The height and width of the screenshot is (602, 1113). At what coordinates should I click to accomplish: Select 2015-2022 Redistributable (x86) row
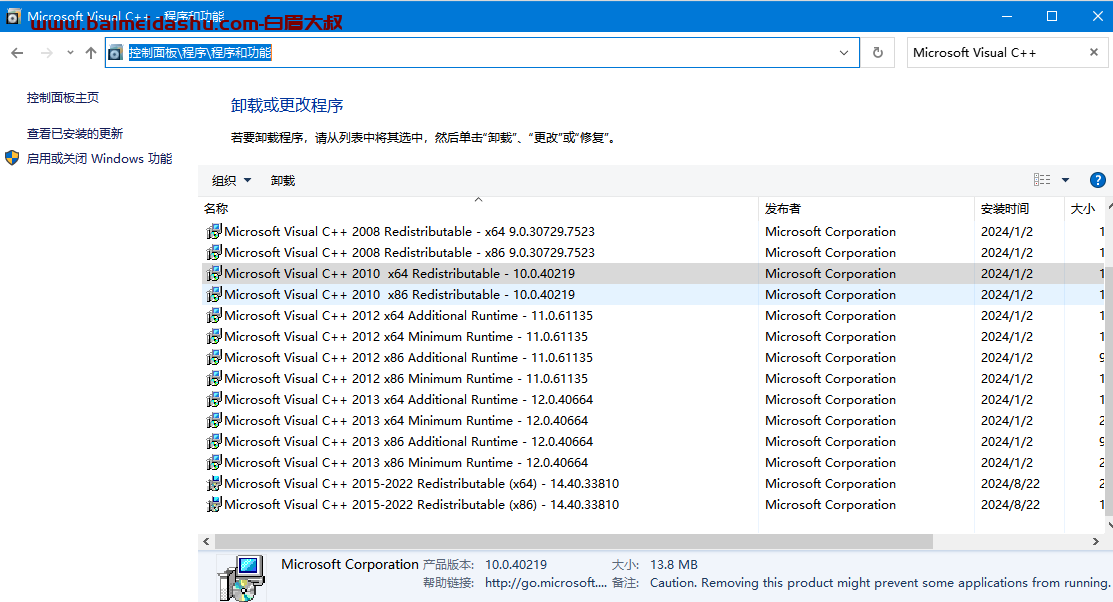coord(653,505)
